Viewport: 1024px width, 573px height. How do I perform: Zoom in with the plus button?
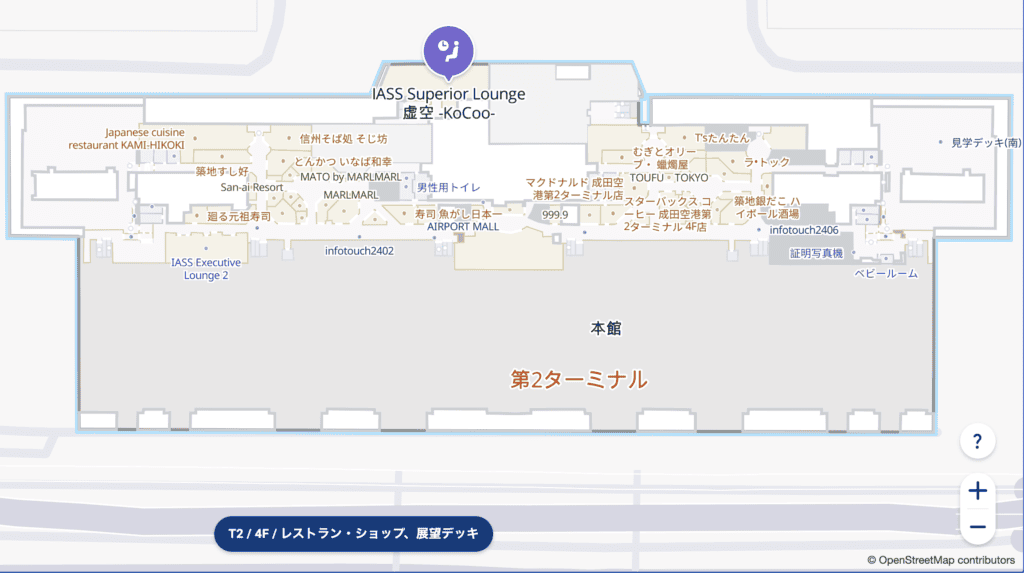pyautogui.click(x=978, y=491)
